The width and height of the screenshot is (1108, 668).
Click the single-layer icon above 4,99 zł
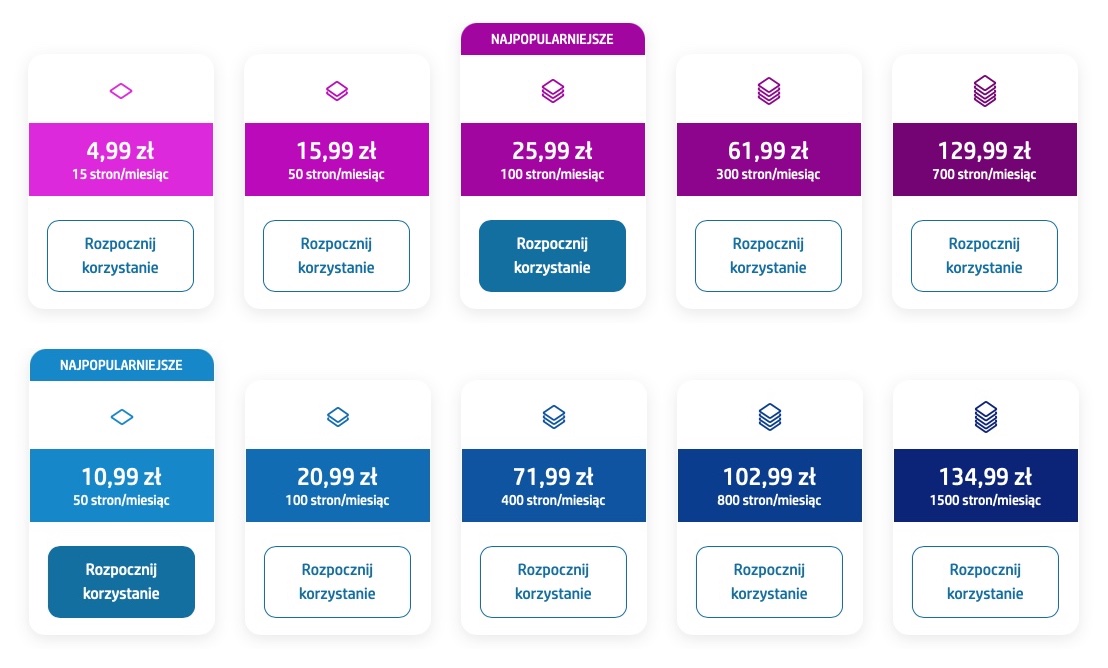coord(121,91)
